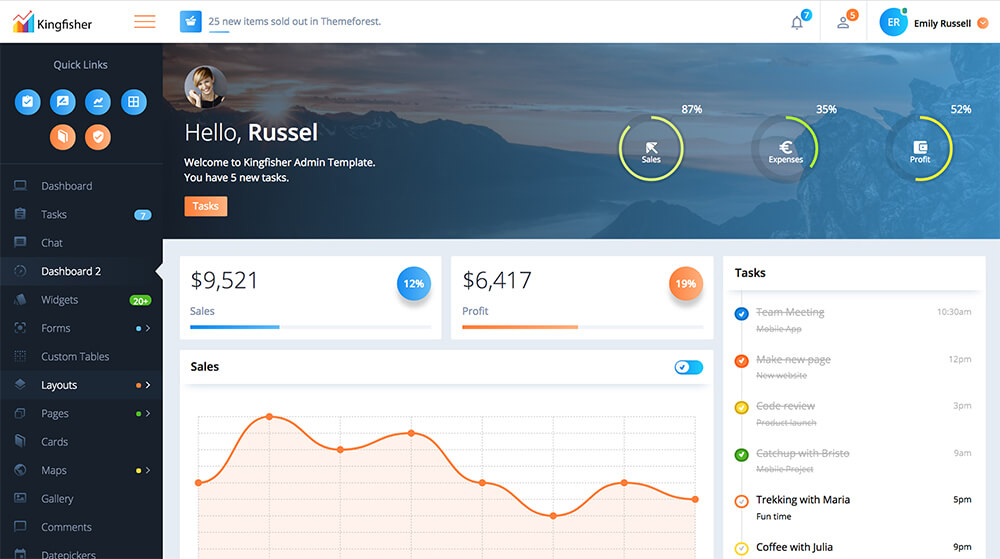This screenshot has height=559, width=1000.
Task: Click the orange shield quick link icon
Action: tap(98, 137)
